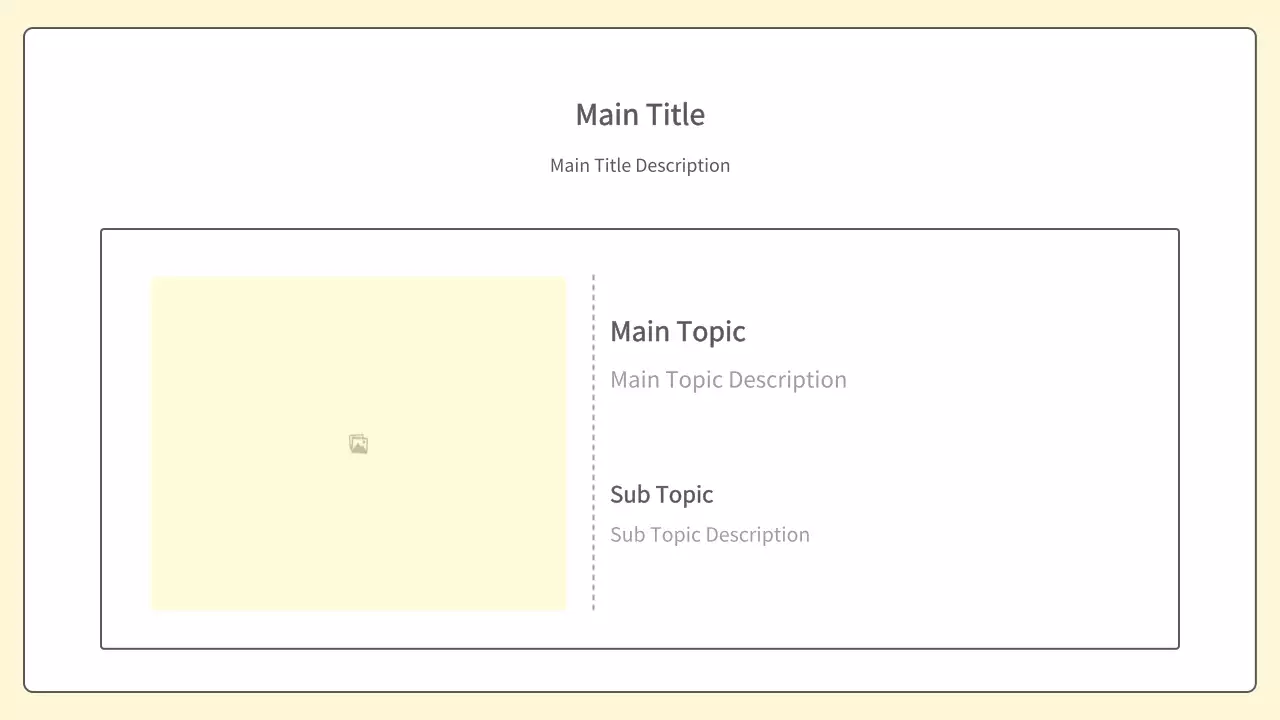Click the outer slide frame's bottom border

tap(640, 691)
